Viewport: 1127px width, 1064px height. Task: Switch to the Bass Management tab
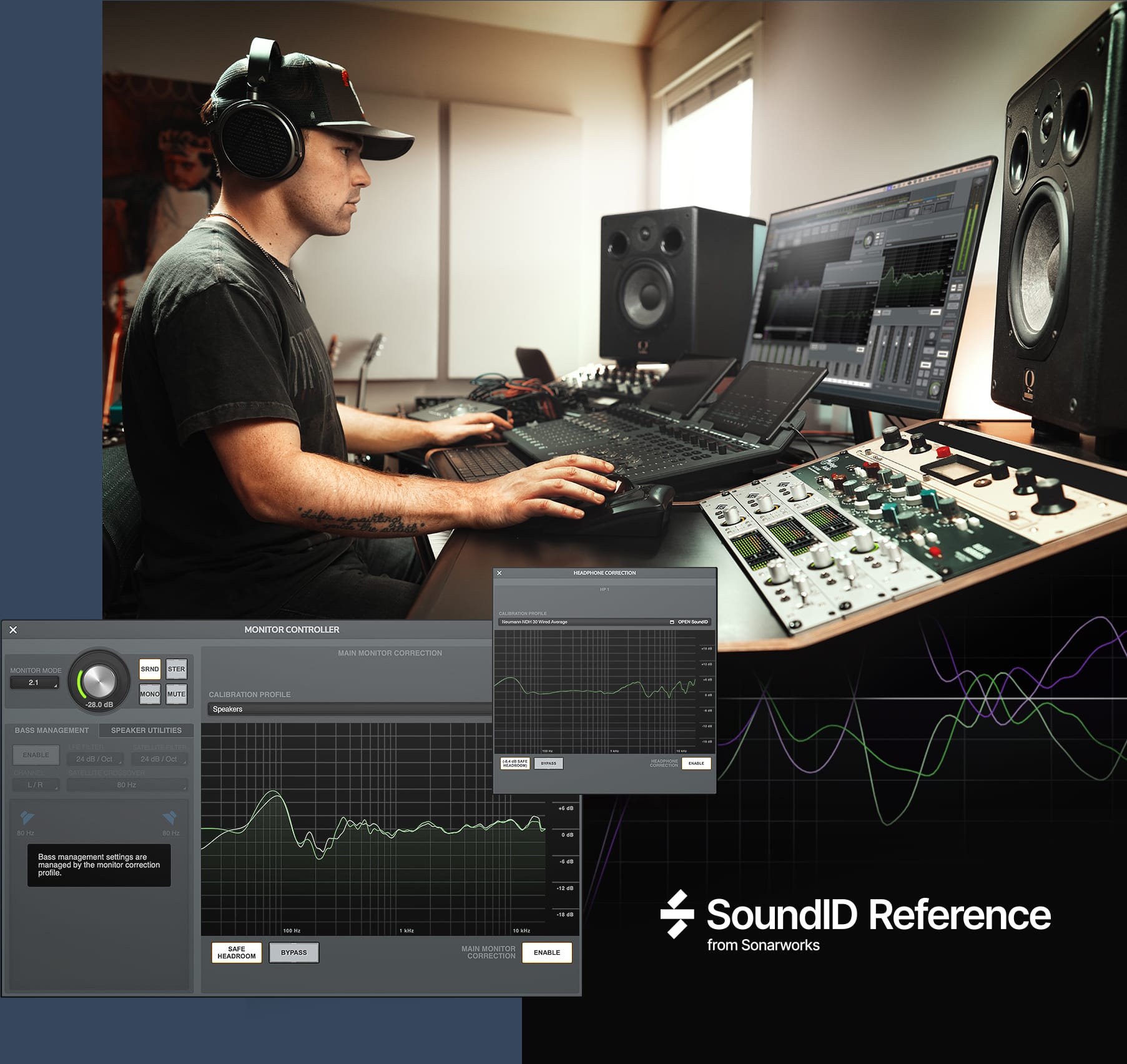[52, 730]
